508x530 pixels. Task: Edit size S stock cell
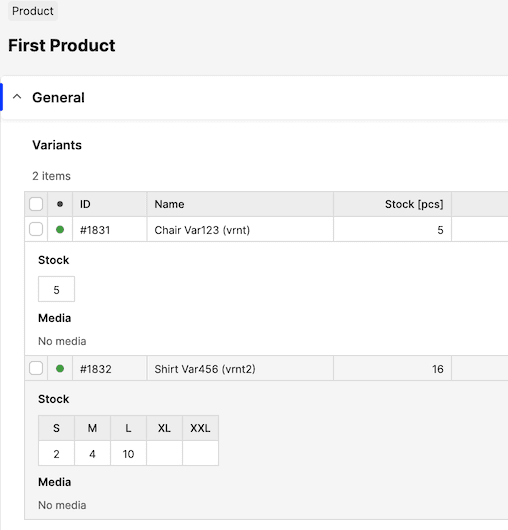(x=56, y=453)
